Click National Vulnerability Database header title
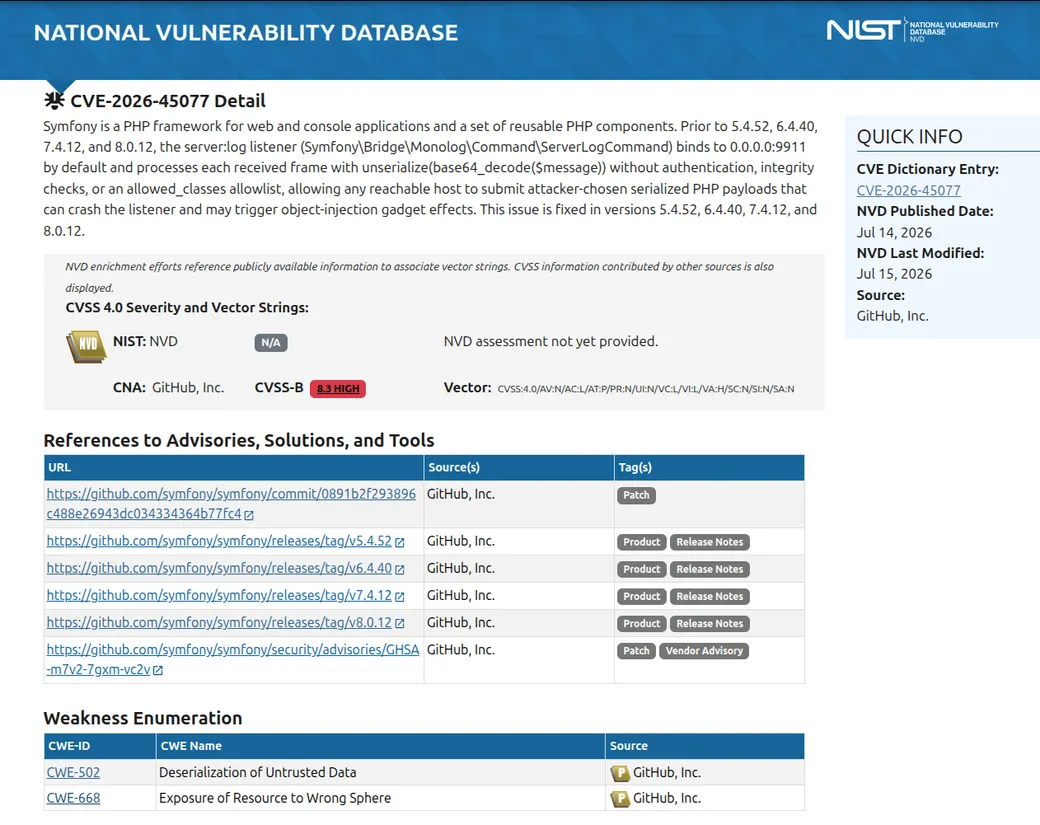This screenshot has width=1040, height=825. tap(245, 32)
